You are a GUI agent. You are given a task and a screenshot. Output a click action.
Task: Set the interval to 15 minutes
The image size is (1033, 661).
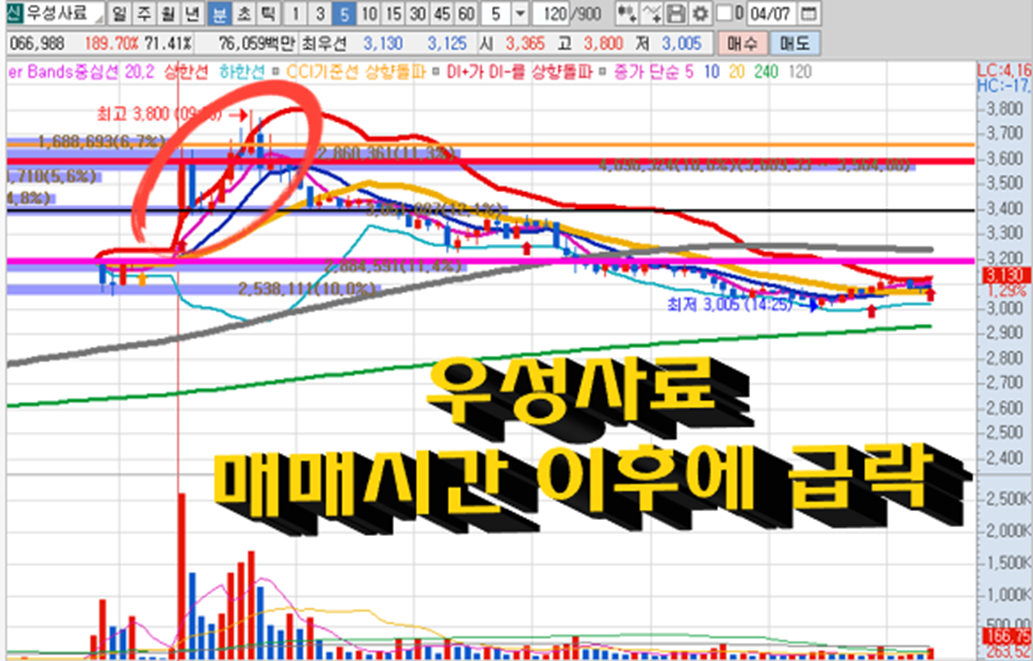point(393,13)
